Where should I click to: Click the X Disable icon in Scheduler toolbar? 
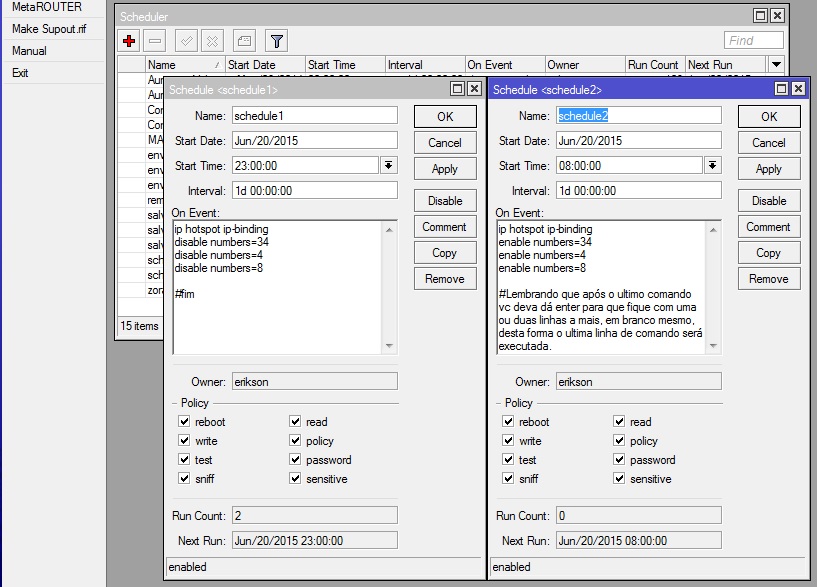212,41
